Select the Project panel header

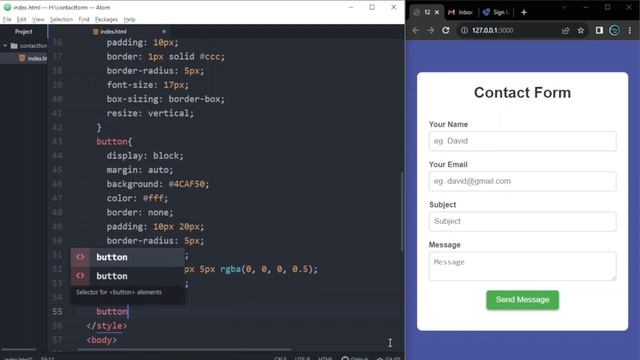click(24, 31)
